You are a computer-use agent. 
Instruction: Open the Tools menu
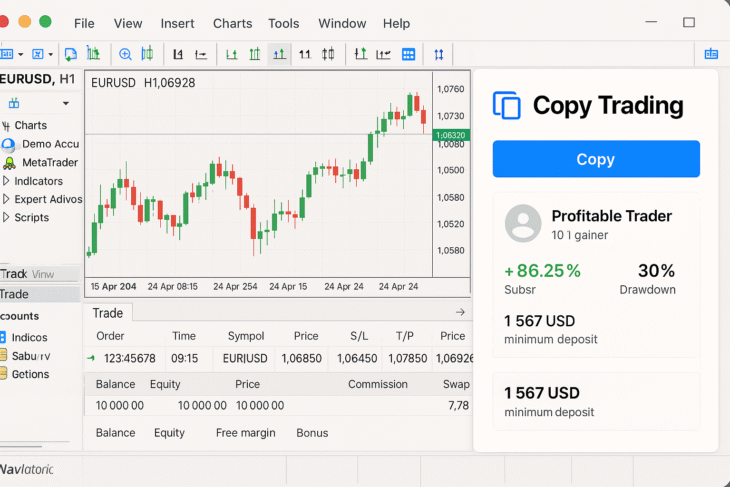284,23
